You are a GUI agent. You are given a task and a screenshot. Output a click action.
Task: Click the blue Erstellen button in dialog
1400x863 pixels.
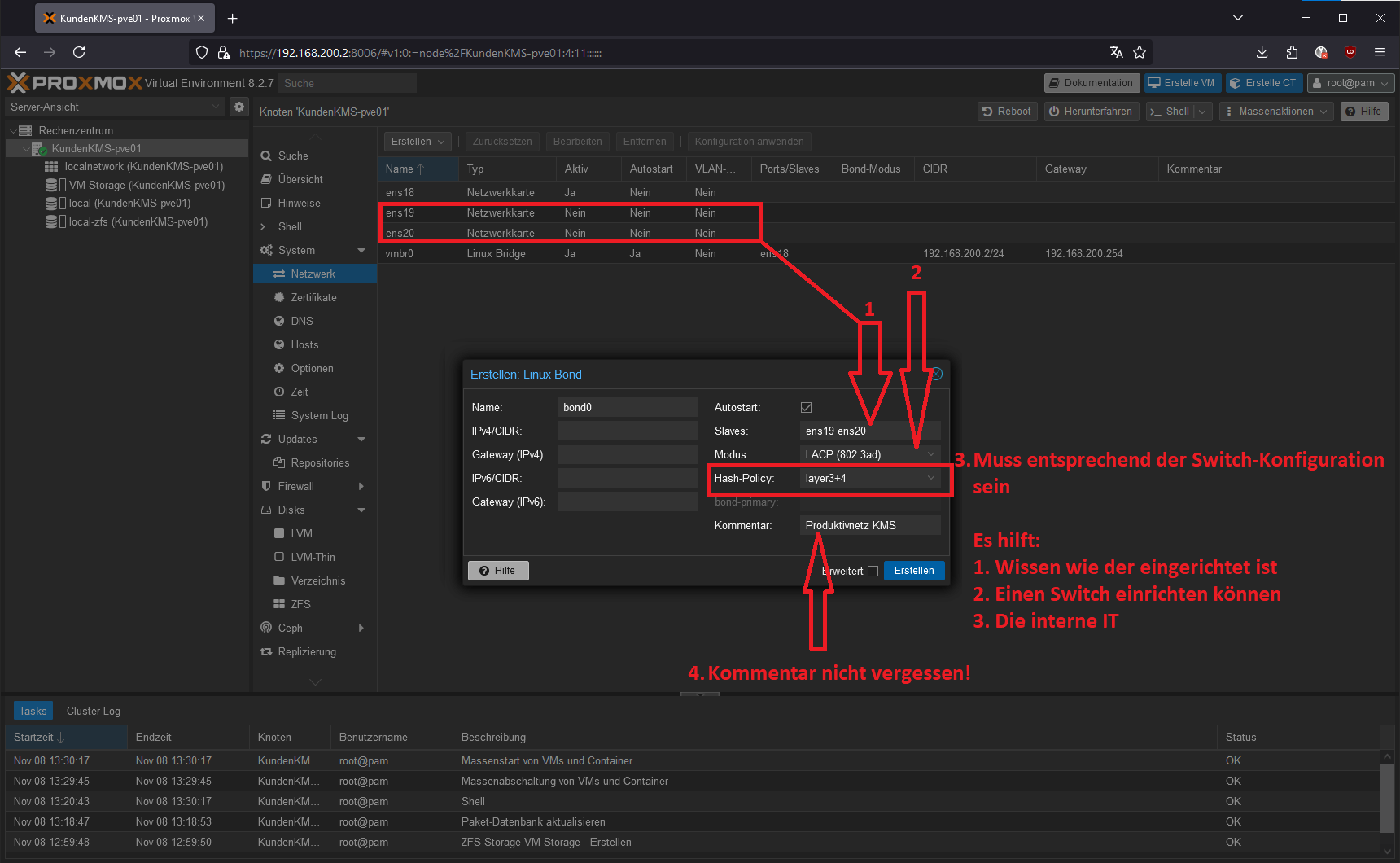913,571
